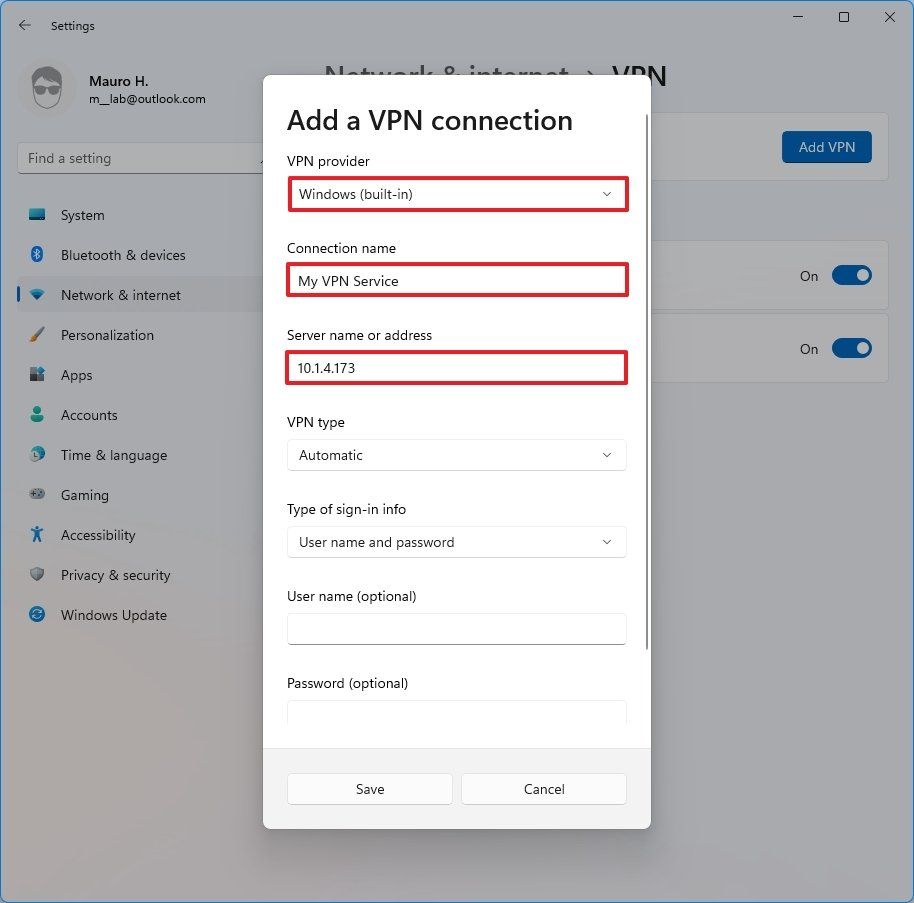
Task: Save the new VPN connection
Action: pos(369,789)
